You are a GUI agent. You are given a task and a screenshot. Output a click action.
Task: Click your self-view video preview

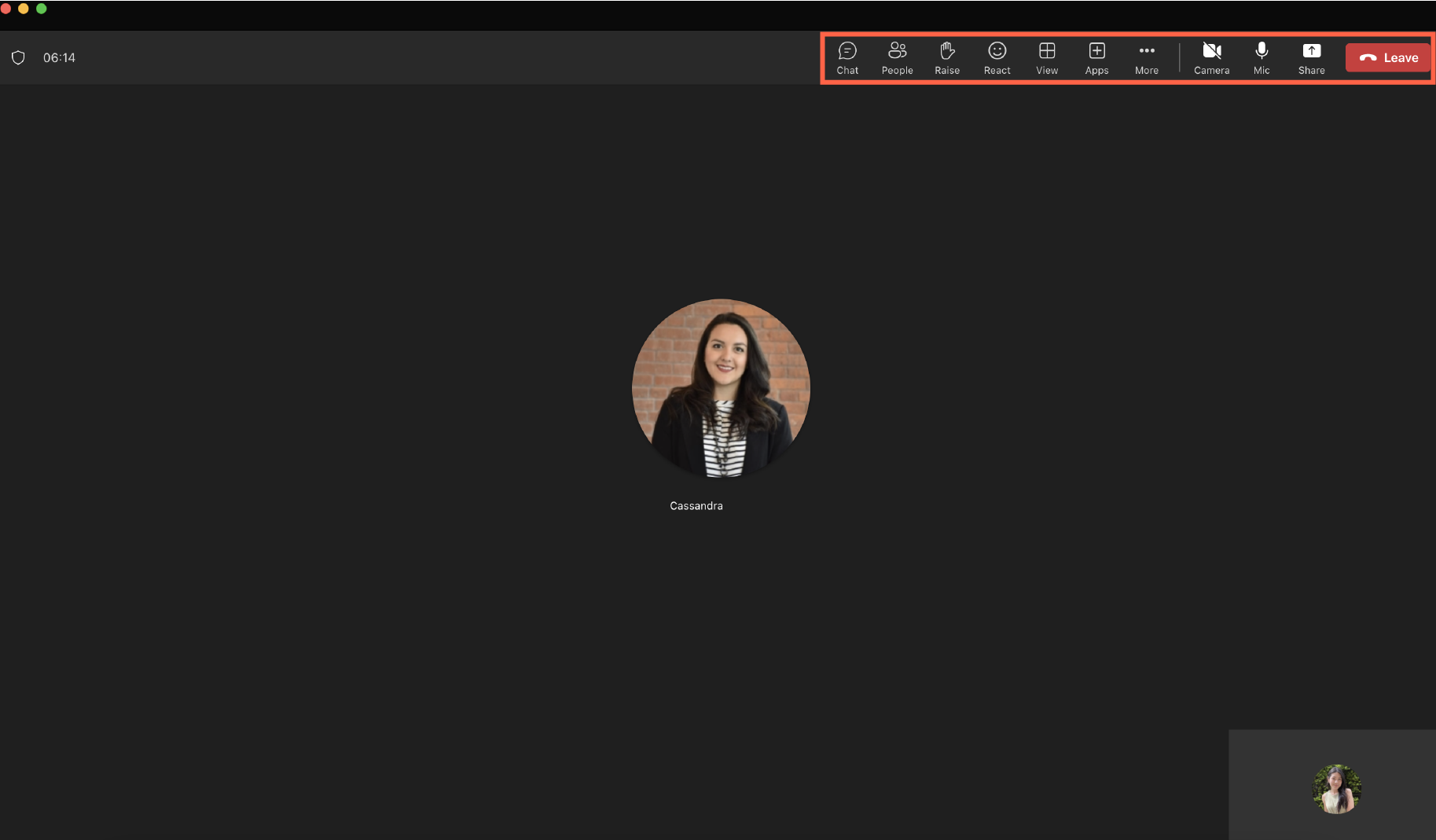1336,788
